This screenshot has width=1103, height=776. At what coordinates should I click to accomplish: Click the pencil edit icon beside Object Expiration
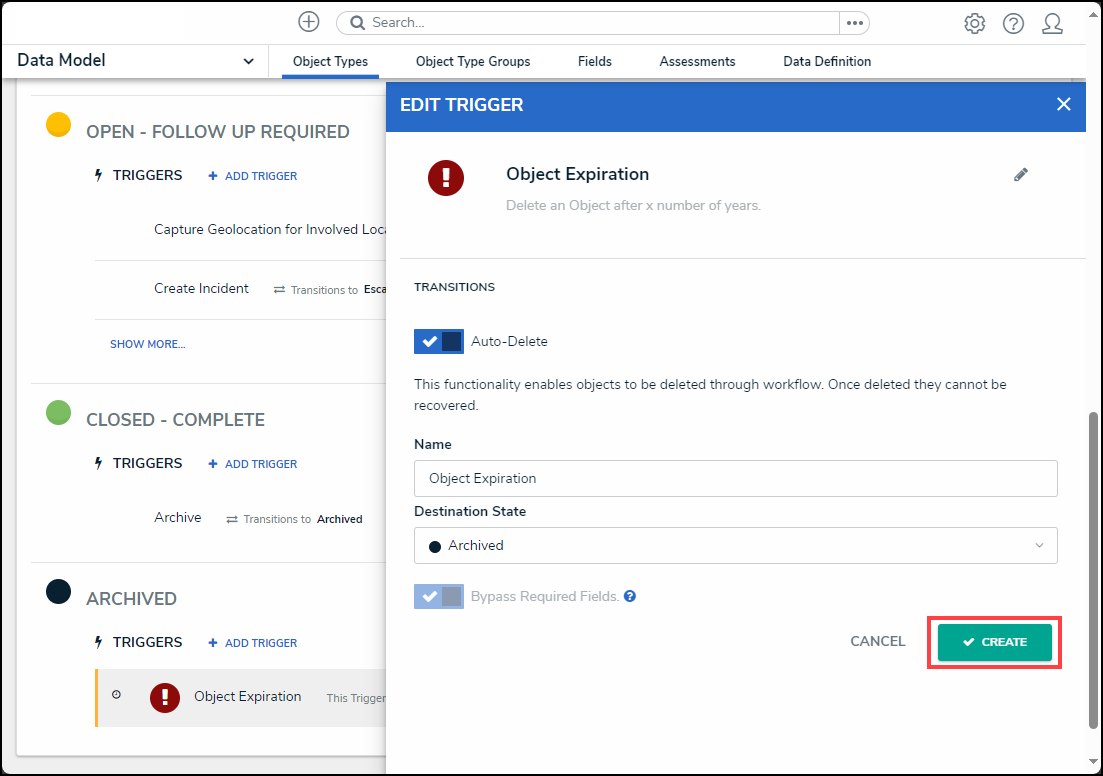1021,175
